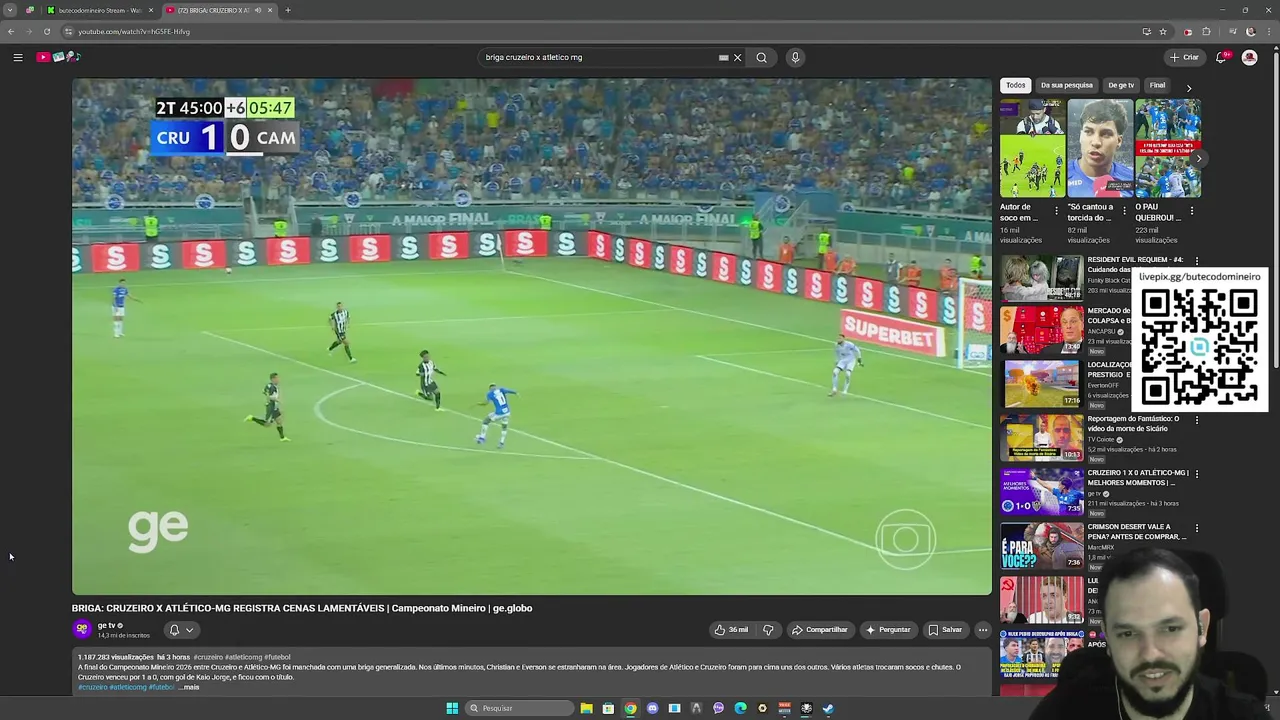Open Discord from taskbar
This screenshot has height=720, width=1280.
653,708
